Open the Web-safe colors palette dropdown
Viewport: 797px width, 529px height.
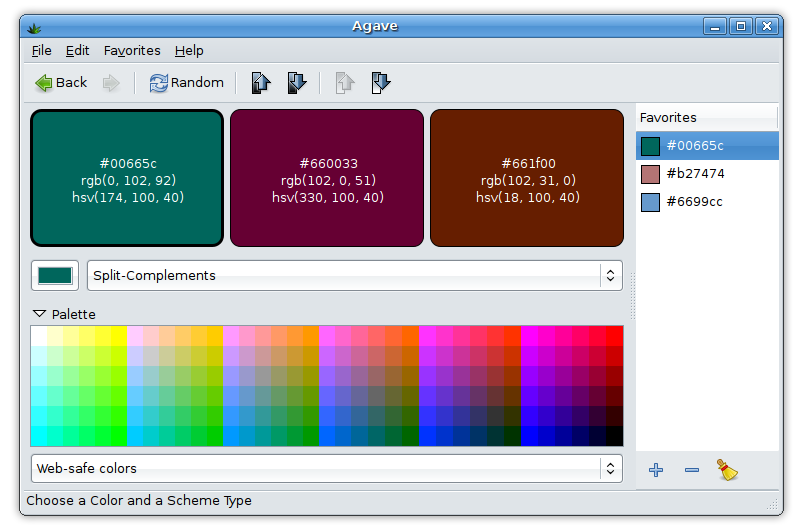click(326, 469)
